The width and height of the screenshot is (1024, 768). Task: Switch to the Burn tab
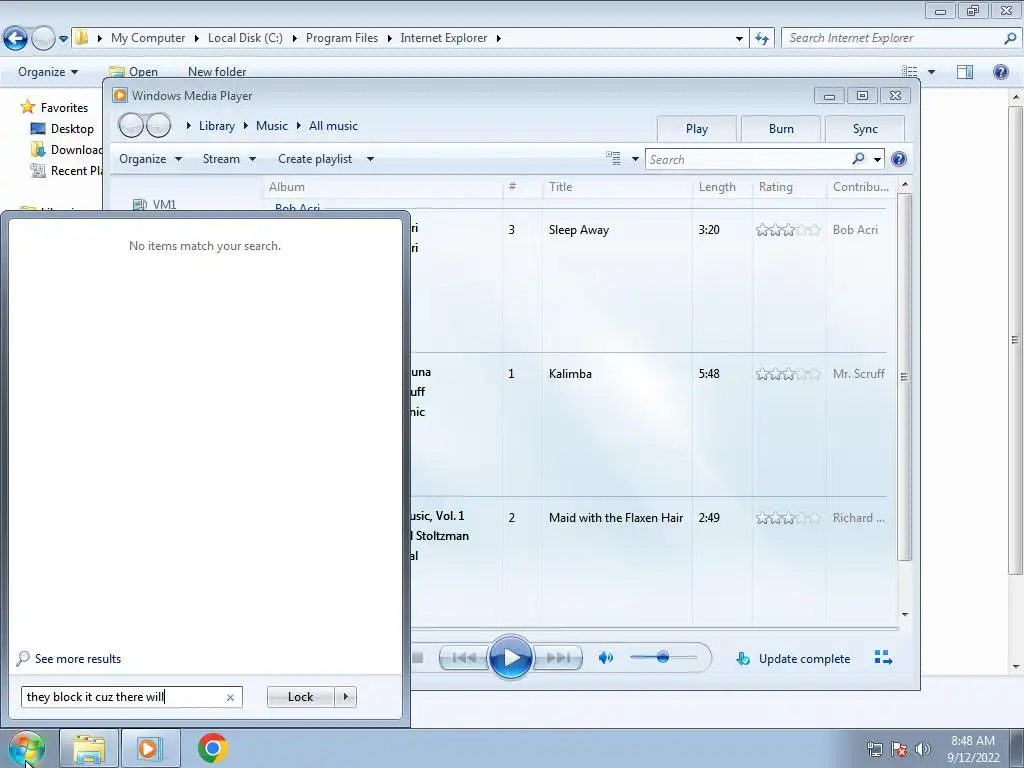781,129
